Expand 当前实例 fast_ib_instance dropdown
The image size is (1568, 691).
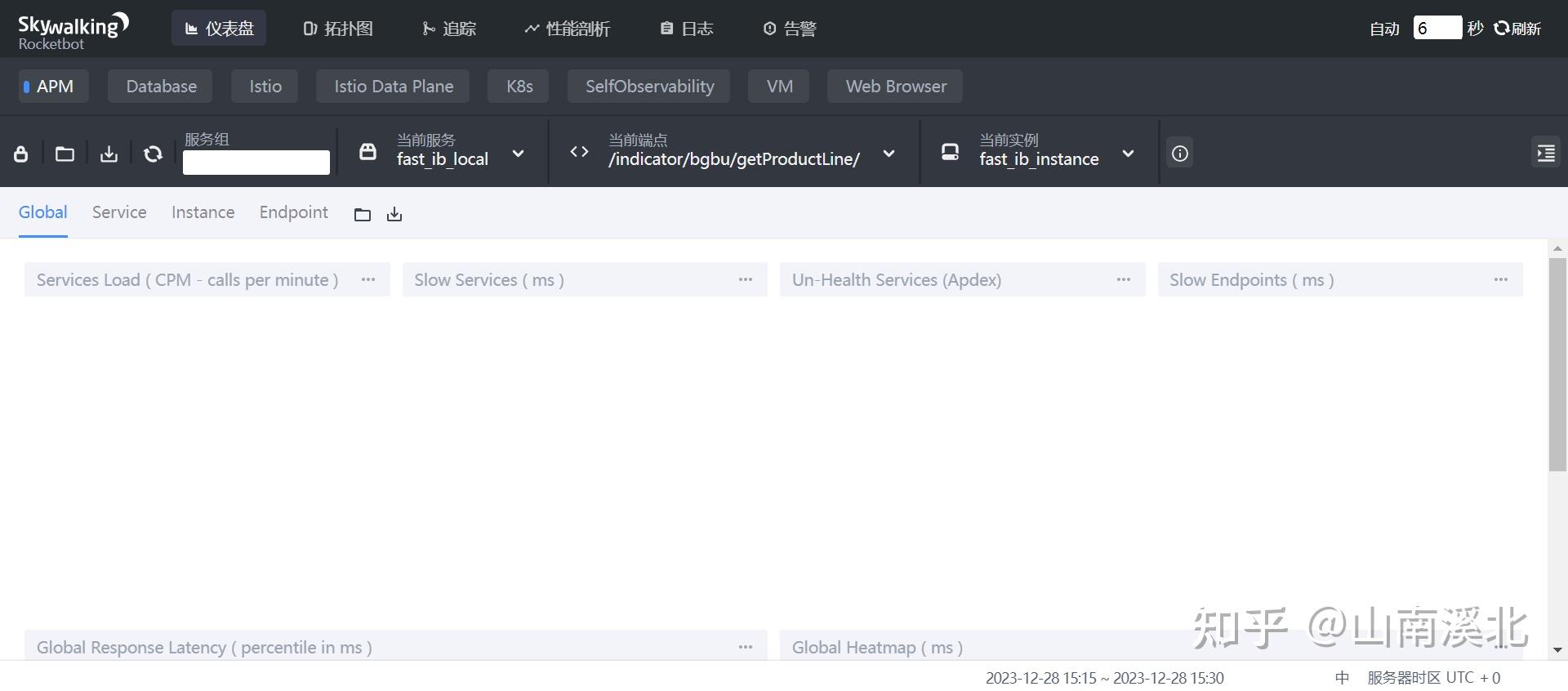(x=1128, y=154)
